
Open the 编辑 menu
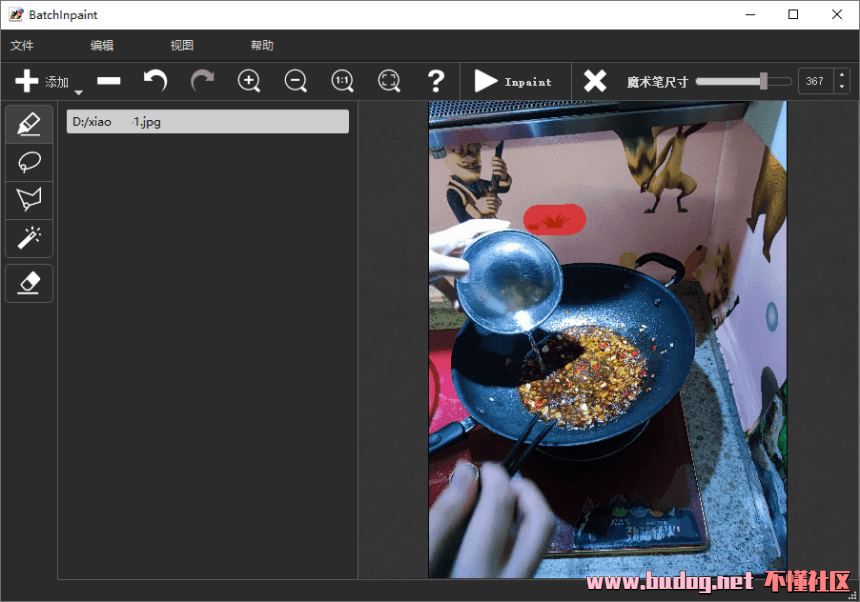(102, 45)
